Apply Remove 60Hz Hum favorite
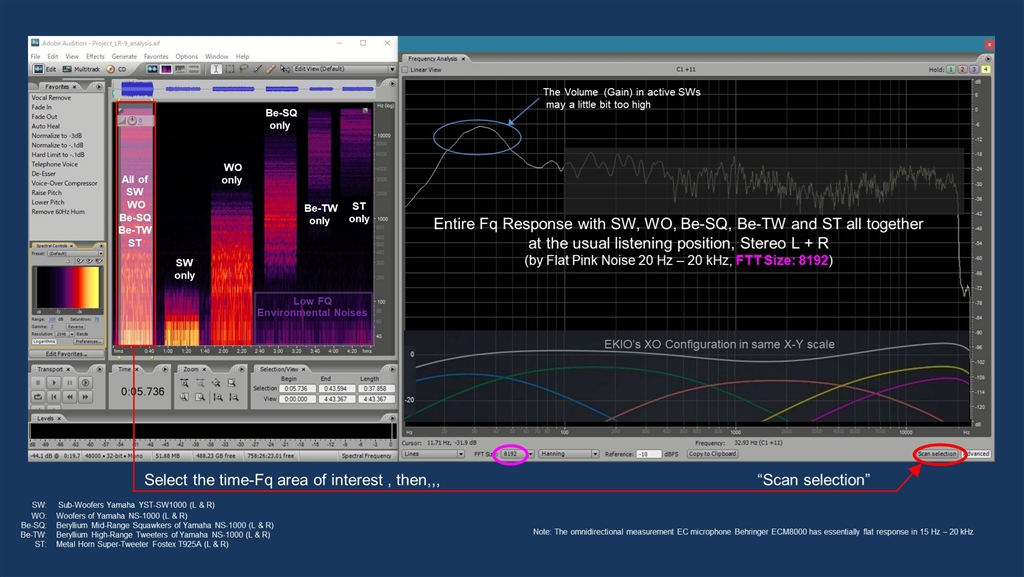The image size is (1024, 577). (x=57, y=212)
